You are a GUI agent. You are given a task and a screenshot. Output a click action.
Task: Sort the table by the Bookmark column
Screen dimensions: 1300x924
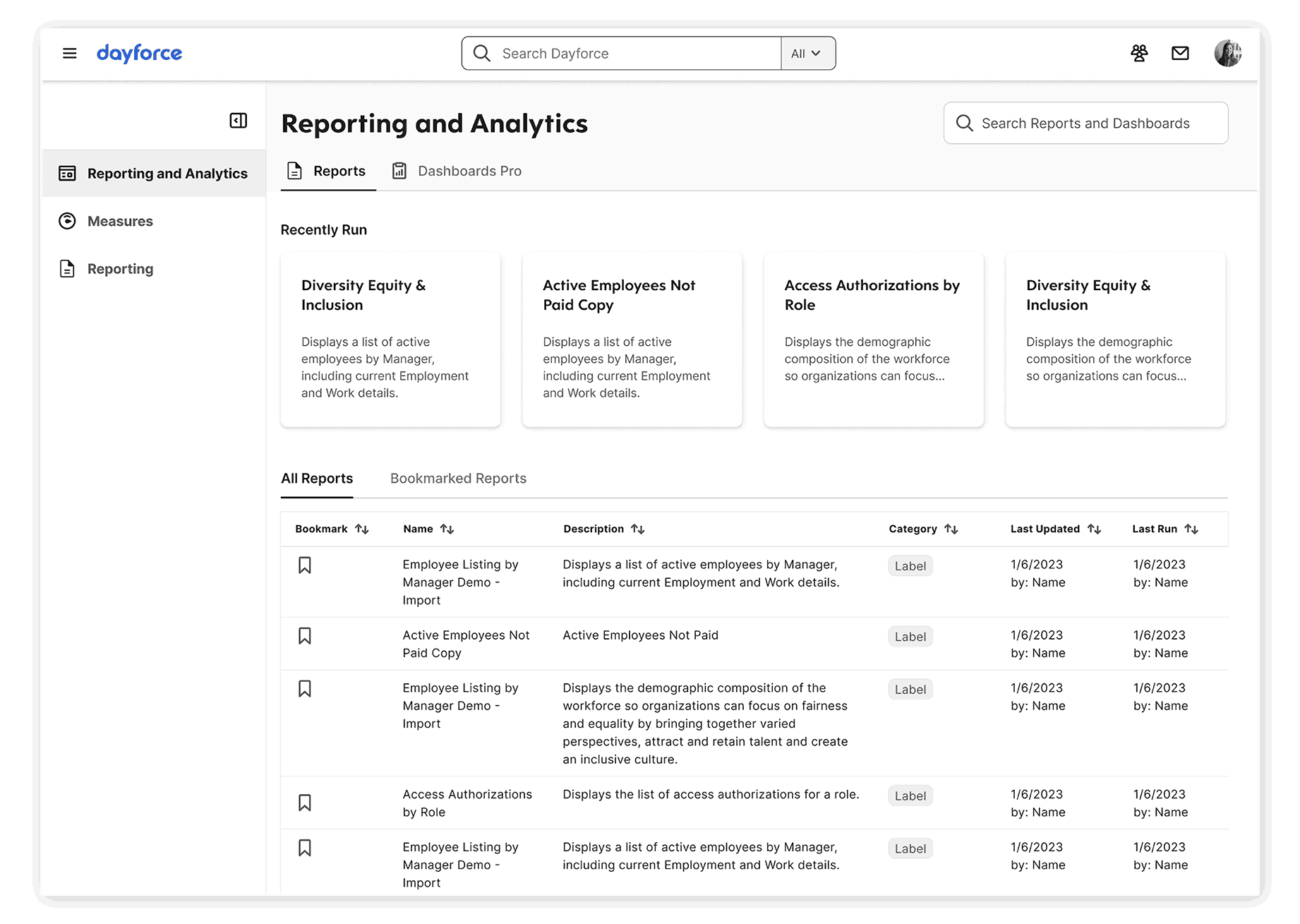coord(362,529)
